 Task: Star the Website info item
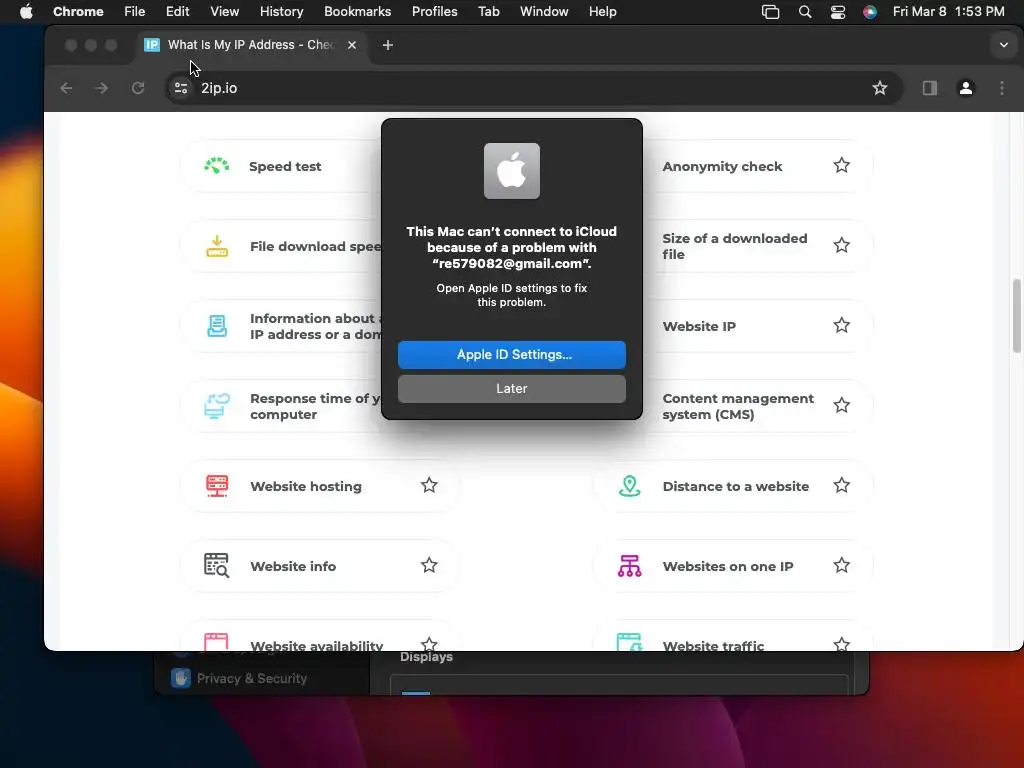pos(429,565)
